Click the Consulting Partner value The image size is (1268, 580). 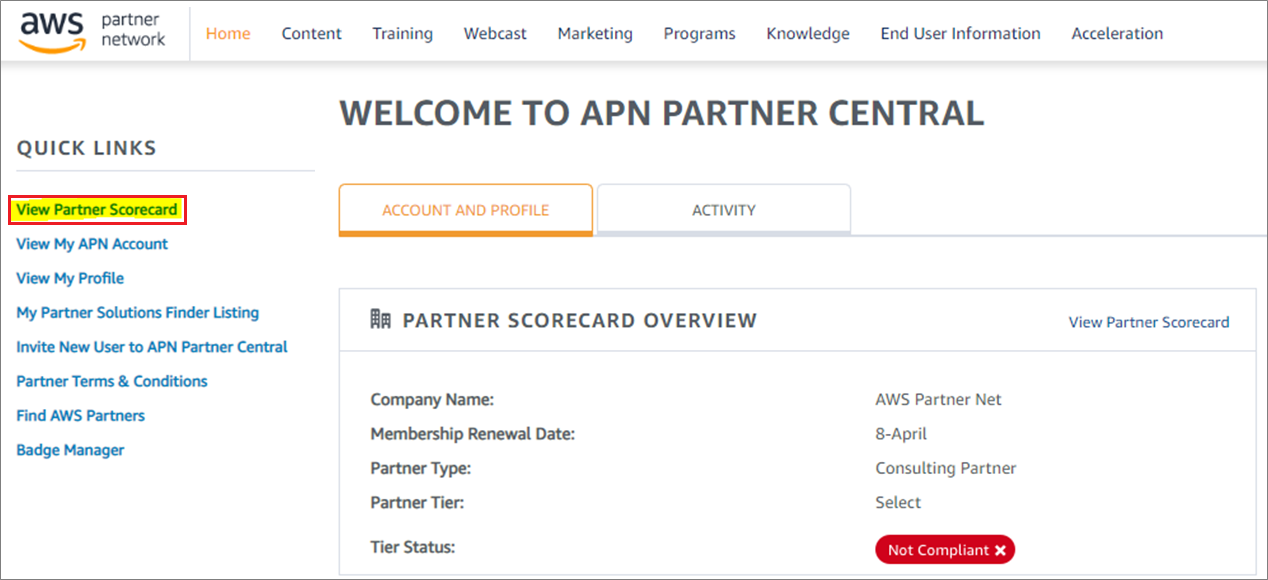[x=945, y=468]
